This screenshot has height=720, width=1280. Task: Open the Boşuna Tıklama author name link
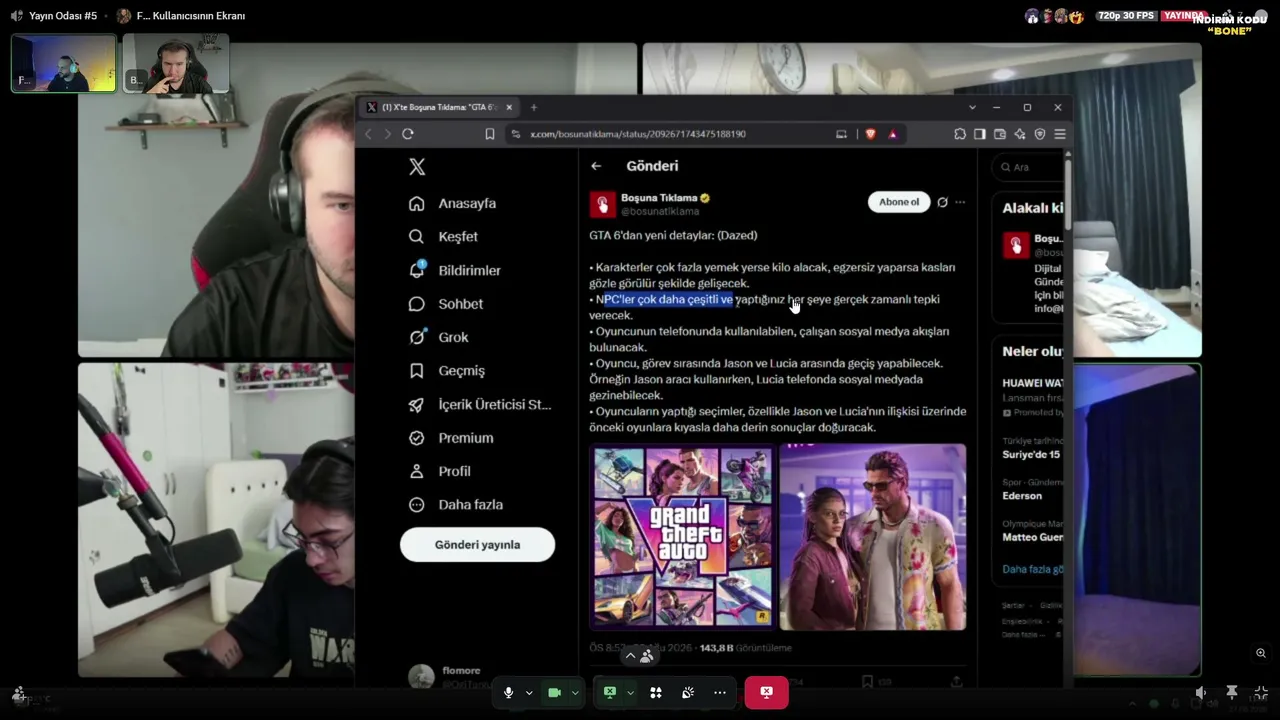pyautogui.click(x=659, y=198)
